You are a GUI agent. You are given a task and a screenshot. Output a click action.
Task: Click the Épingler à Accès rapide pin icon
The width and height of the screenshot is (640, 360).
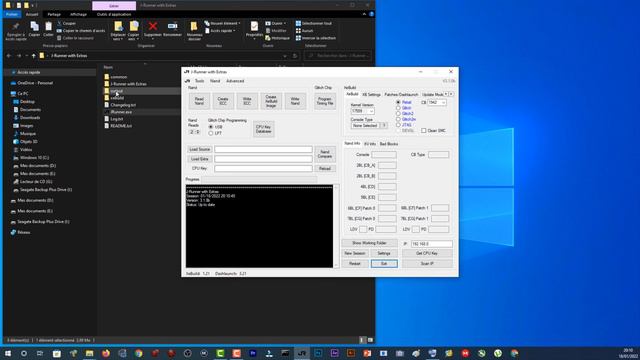16,27
